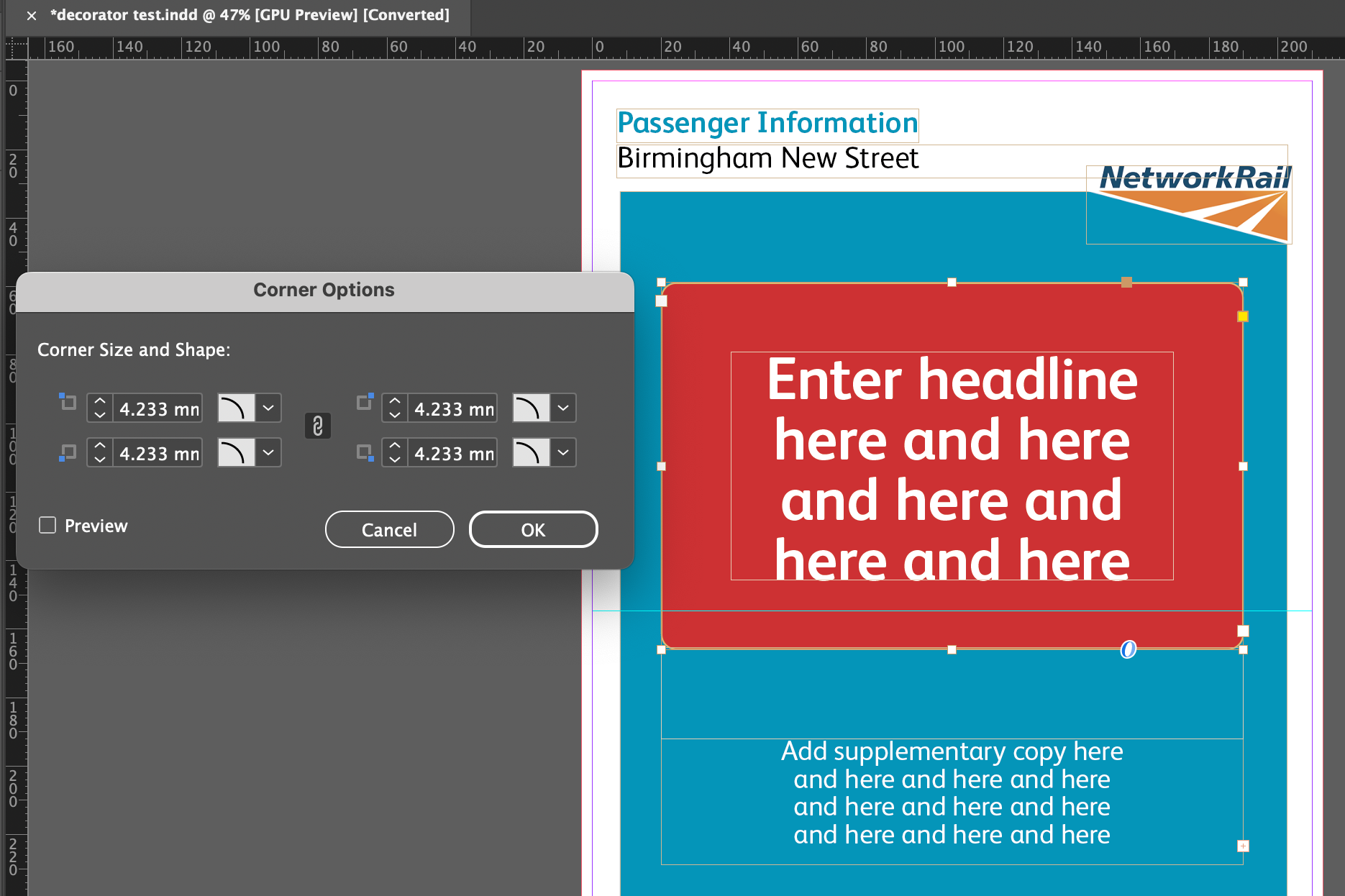1345x896 pixels.
Task: Decrease the bottom-left corner size
Action: click(100, 460)
